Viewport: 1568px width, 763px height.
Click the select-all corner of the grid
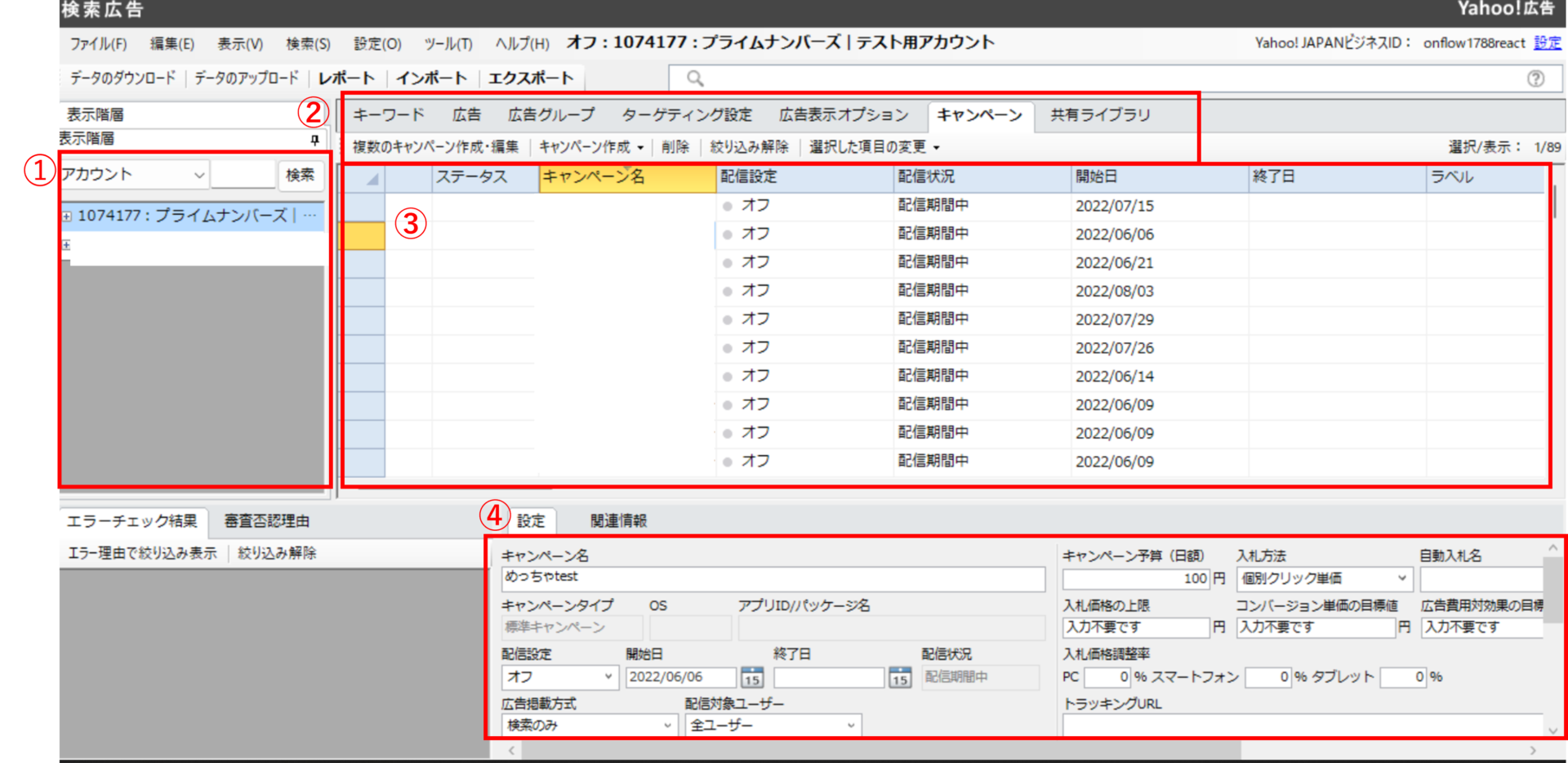tap(364, 177)
